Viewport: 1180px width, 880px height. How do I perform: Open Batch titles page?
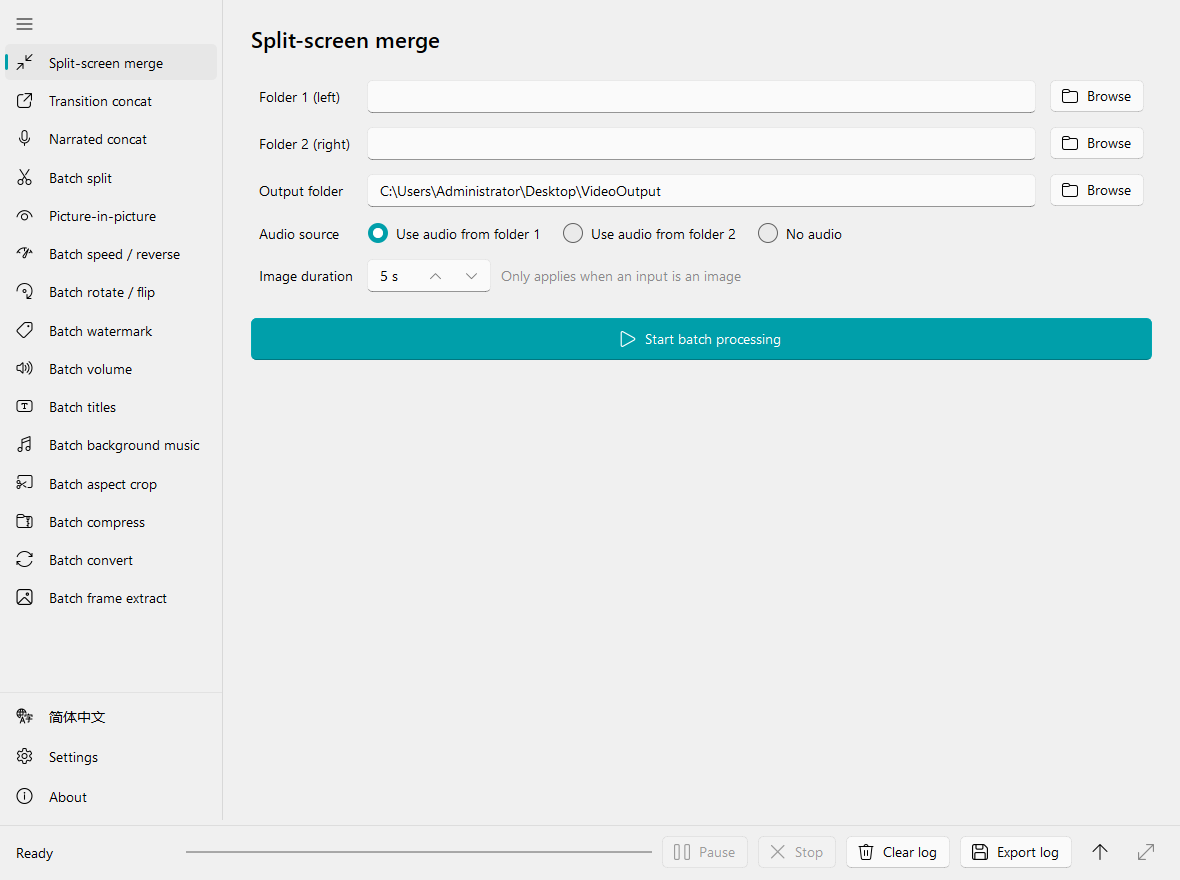pyautogui.click(x=111, y=407)
